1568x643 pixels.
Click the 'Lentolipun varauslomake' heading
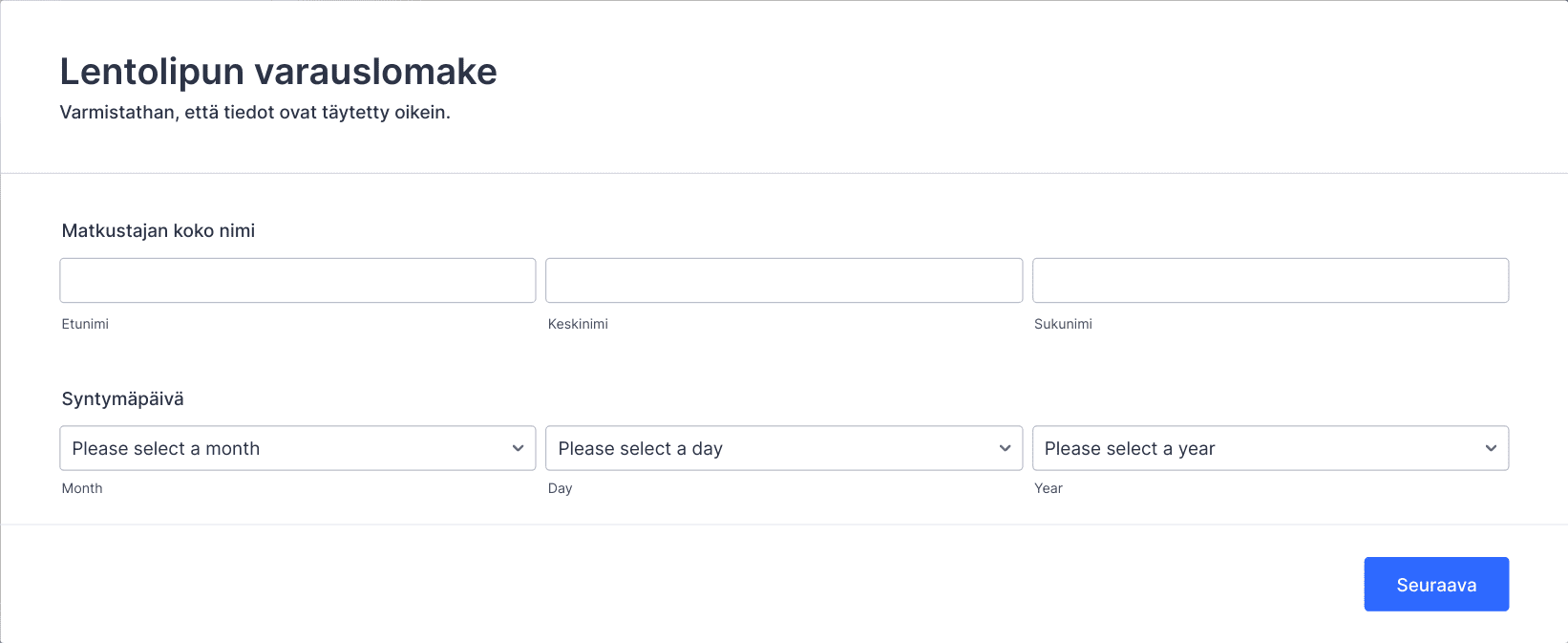(279, 72)
